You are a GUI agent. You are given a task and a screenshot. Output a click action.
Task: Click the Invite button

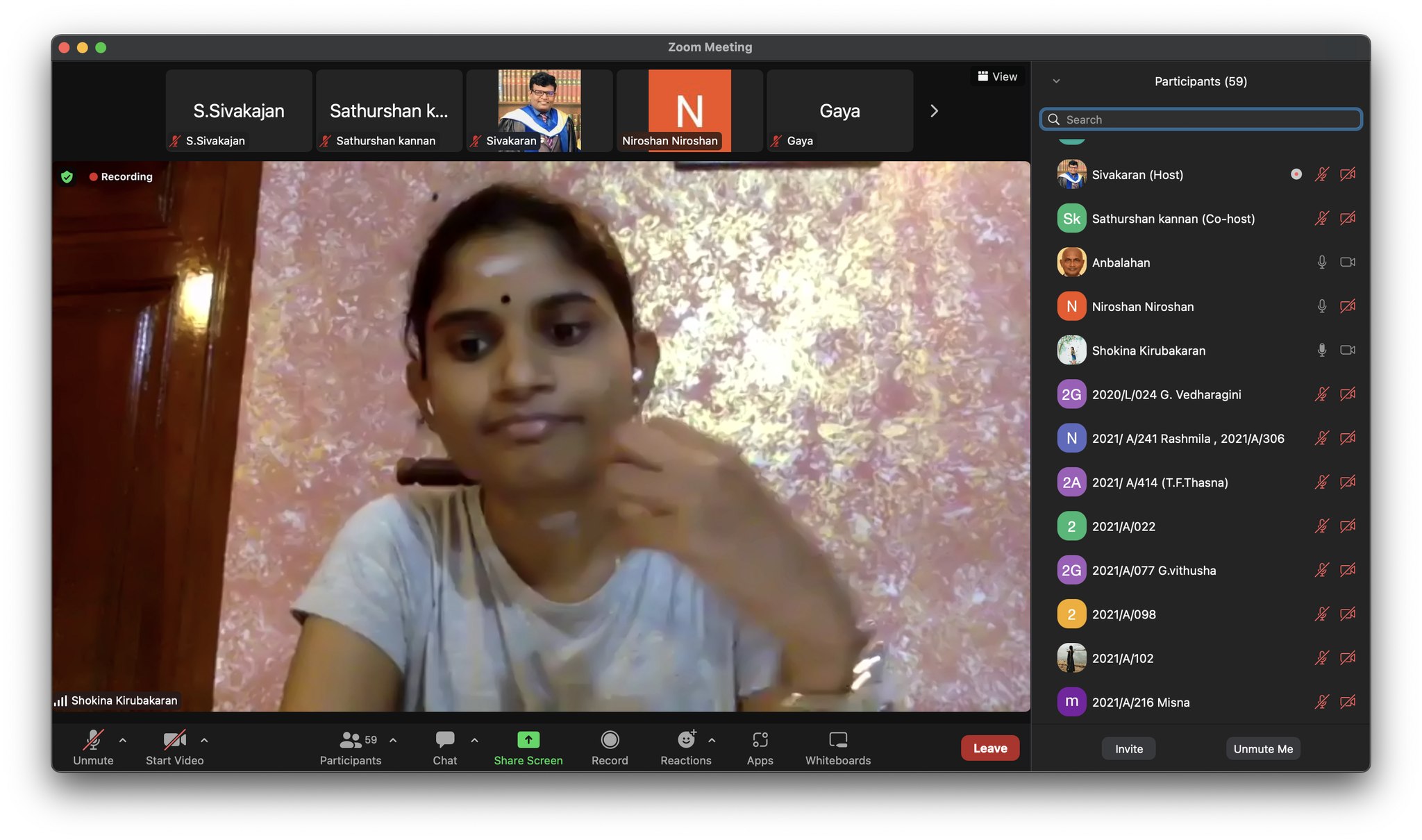(1129, 749)
